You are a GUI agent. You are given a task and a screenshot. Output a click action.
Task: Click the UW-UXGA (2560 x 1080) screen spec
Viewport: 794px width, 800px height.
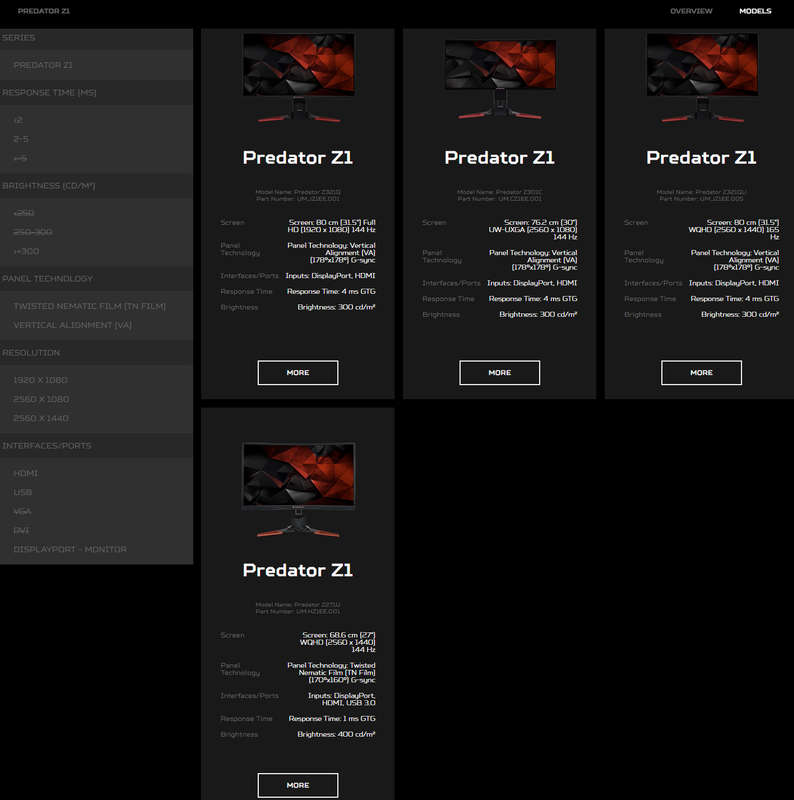(x=533, y=230)
